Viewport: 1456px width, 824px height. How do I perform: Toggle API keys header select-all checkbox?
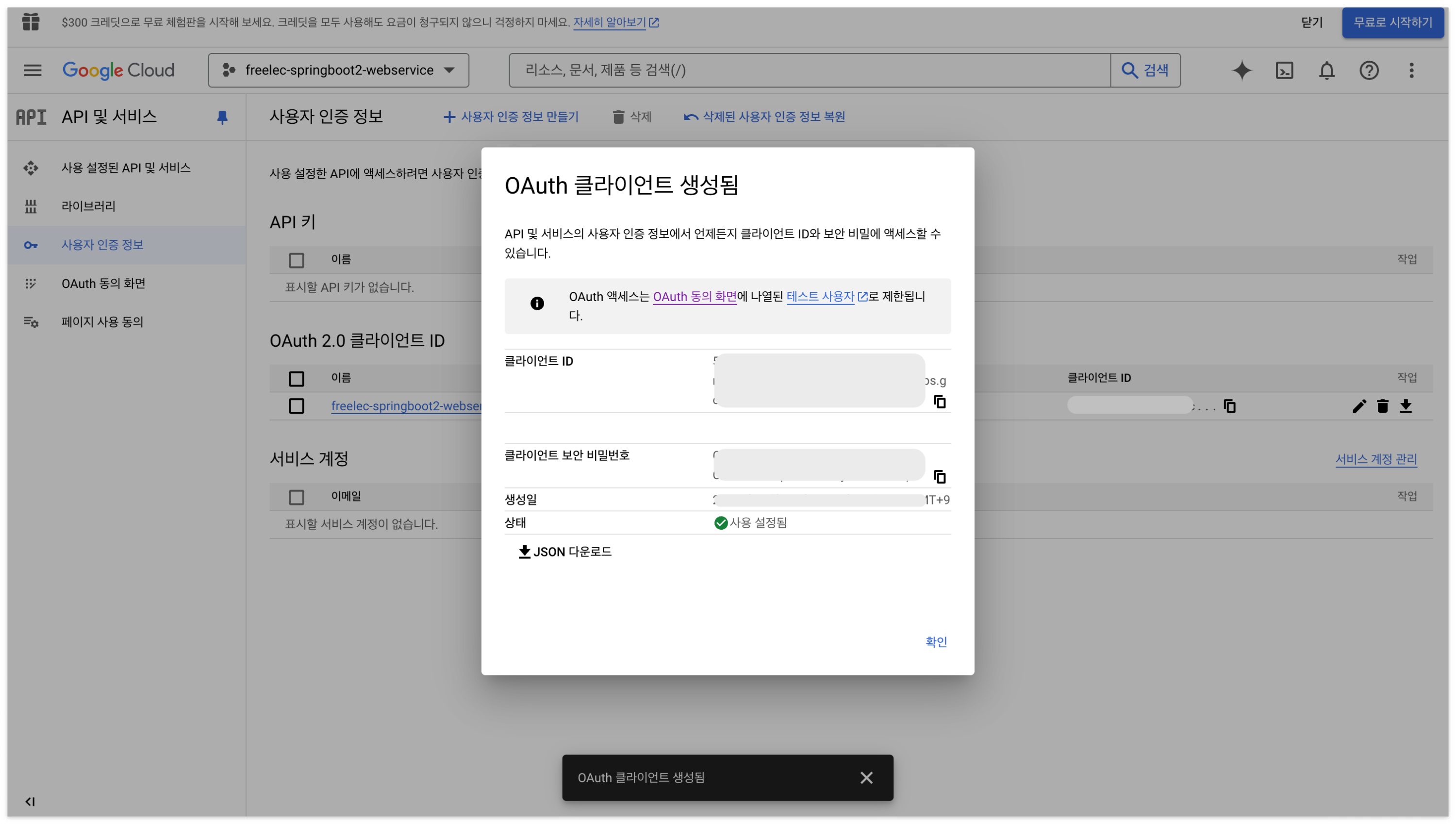pos(297,260)
